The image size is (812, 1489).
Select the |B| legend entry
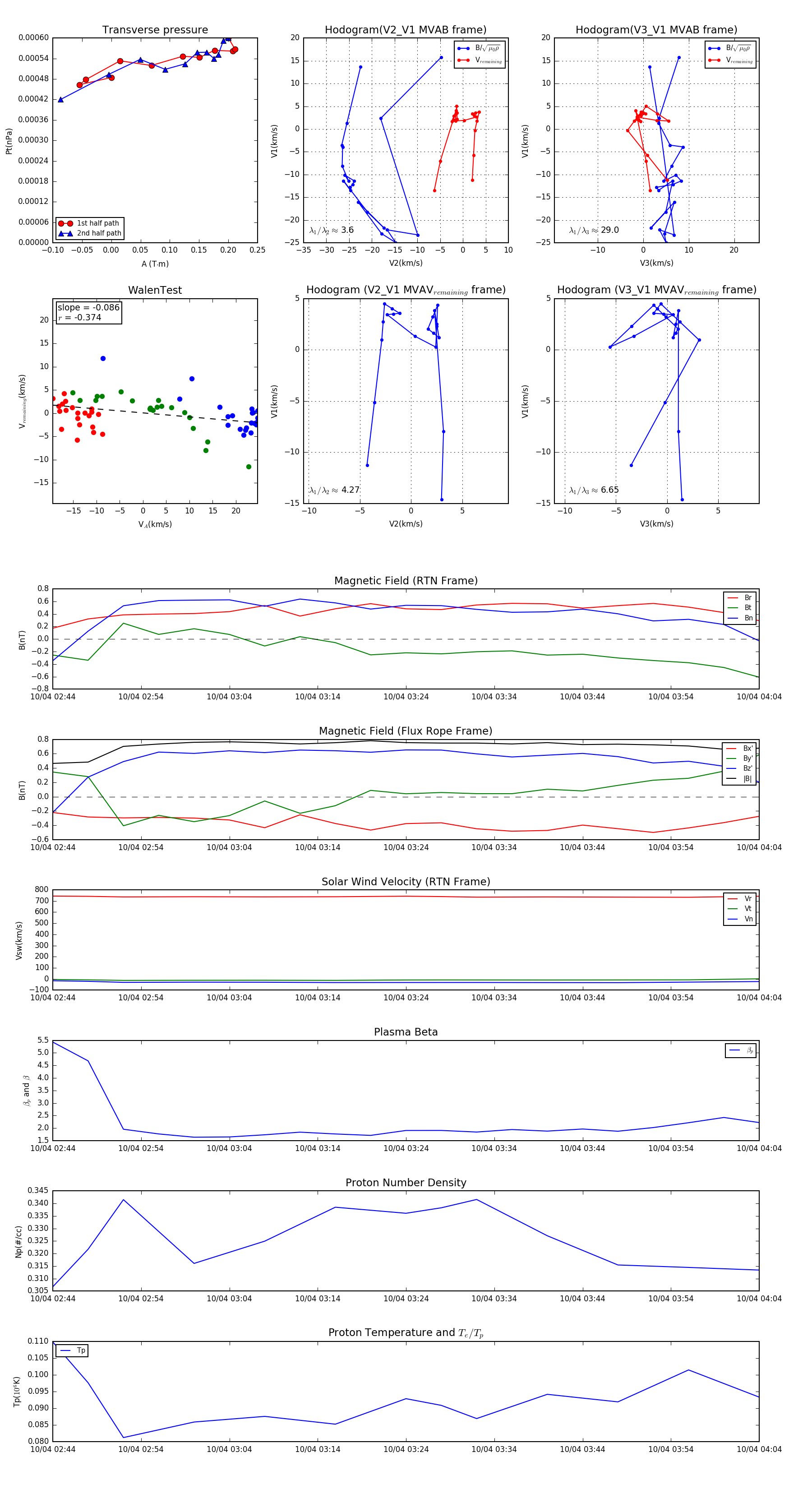click(x=739, y=779)
